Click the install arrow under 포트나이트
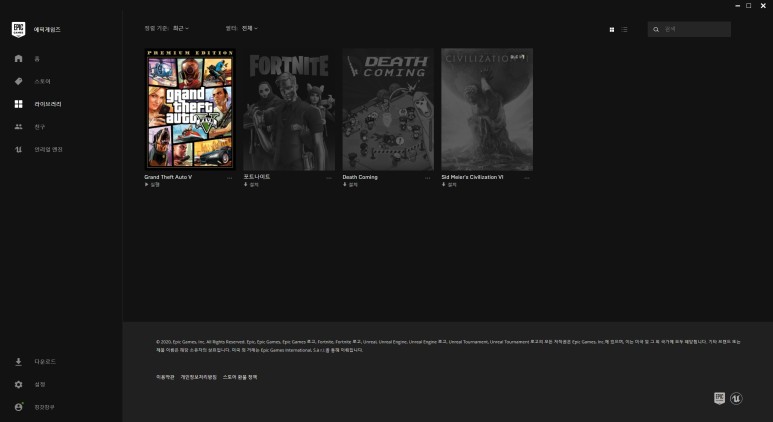773x422 pixels. tap(246, 184)
